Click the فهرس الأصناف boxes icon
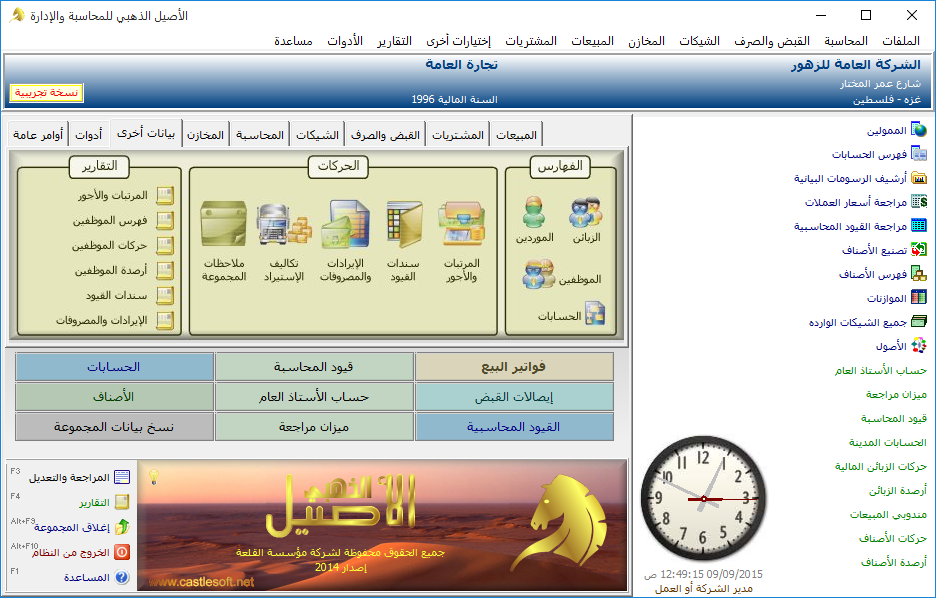Screen dimensions: 936x598 [x=919, y=273]
